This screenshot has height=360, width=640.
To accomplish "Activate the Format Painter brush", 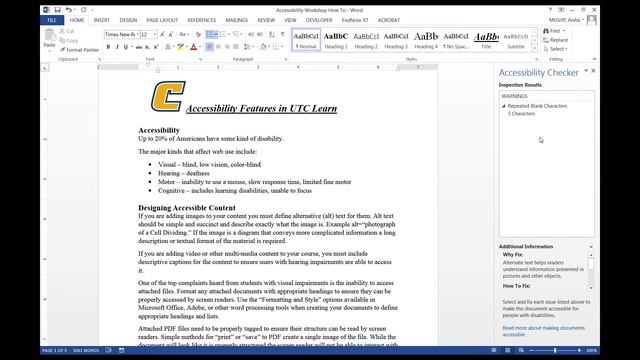I will (62, 50).
